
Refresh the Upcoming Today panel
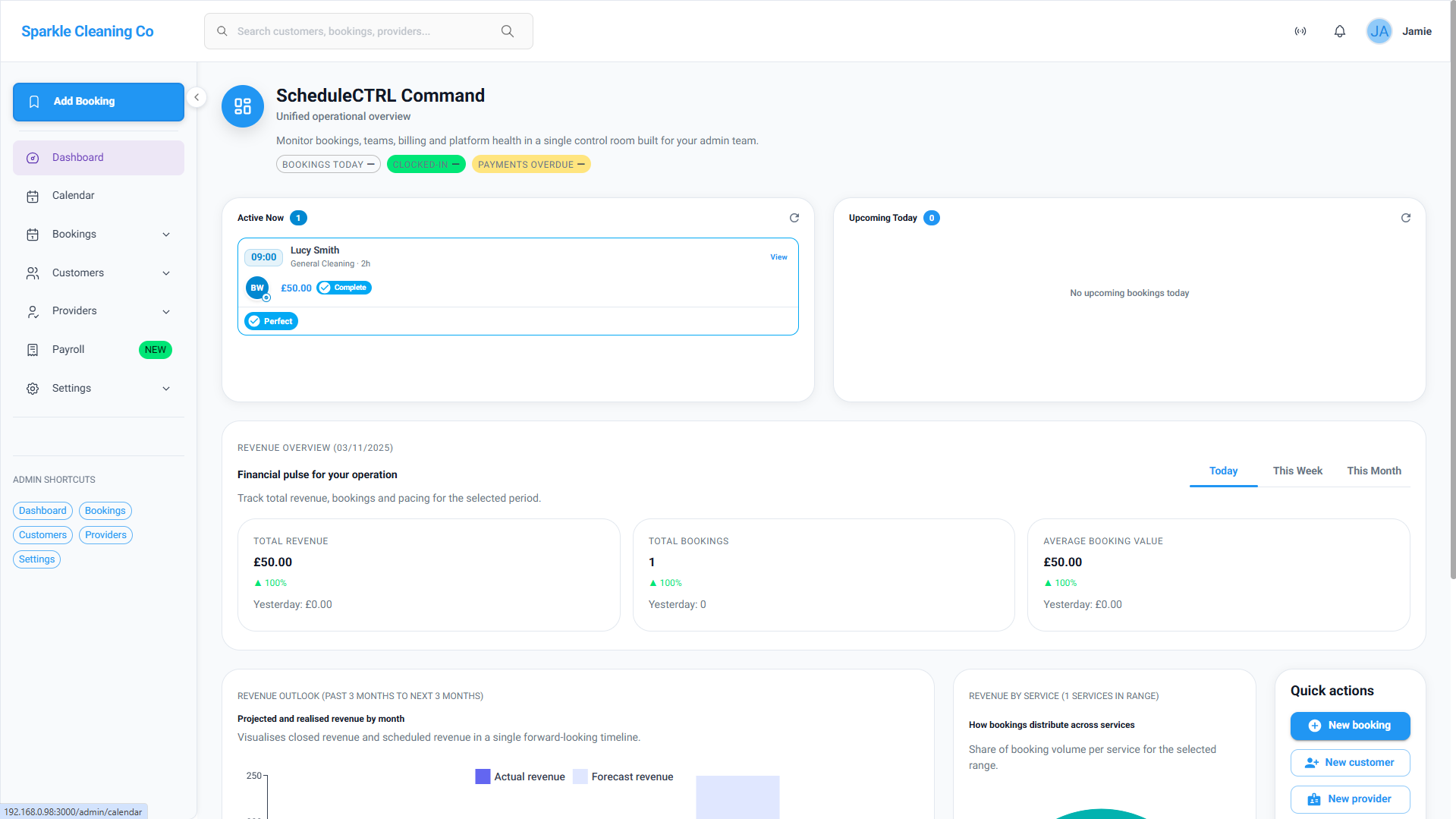tap(1406, 218)
